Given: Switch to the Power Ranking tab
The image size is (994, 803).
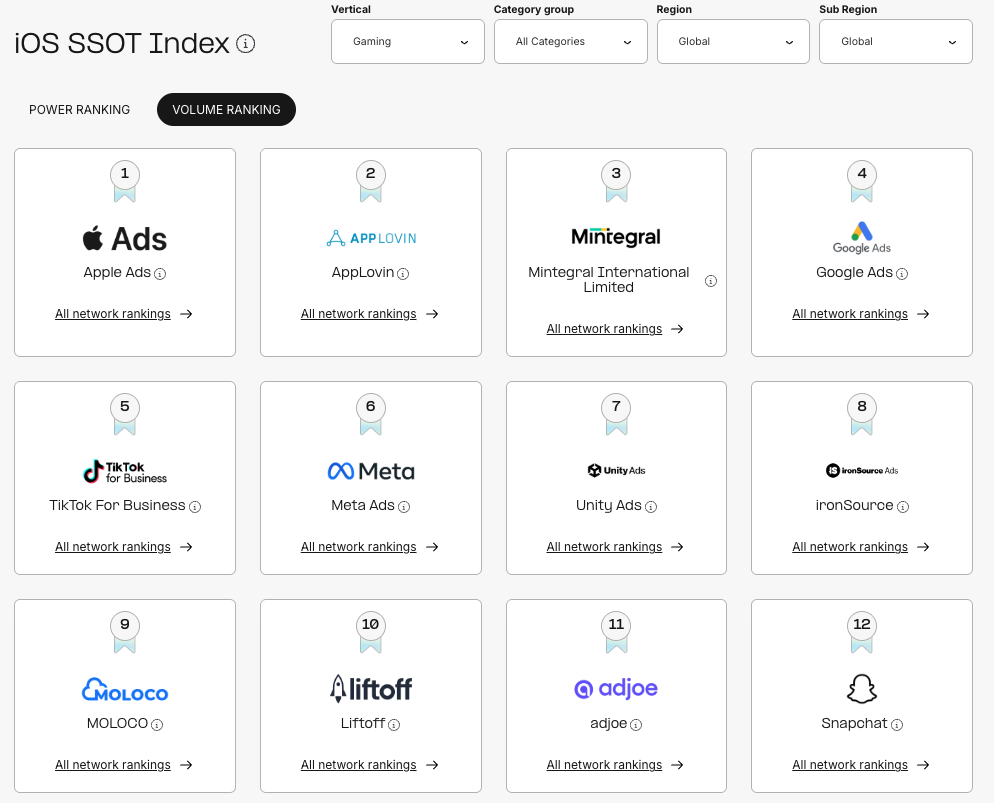Looking at the screenshot, I should click(x=80, y=110).
